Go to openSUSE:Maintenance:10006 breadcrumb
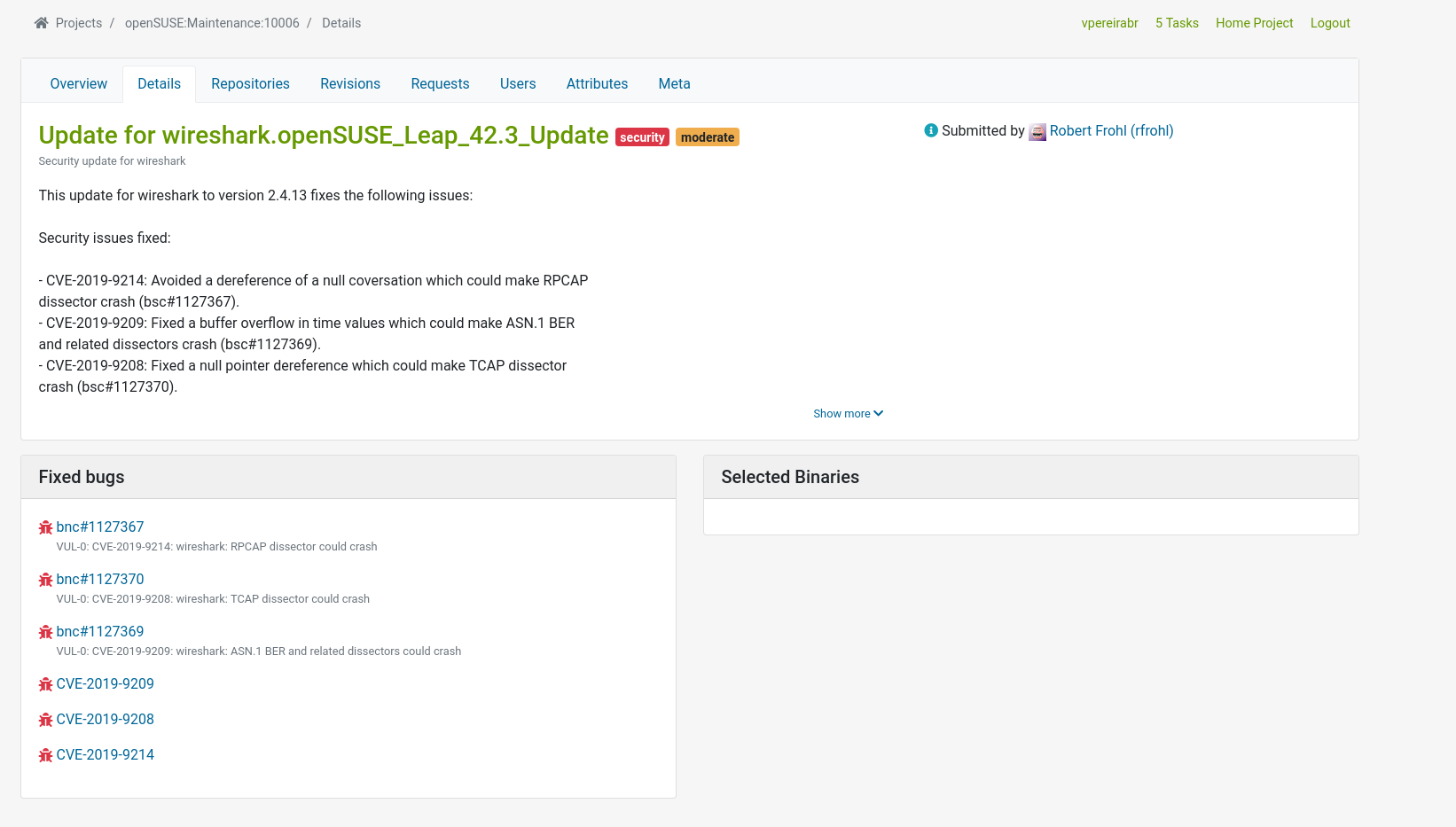The width and height of the screenshot is (1456, 827). click(x=213, y=22)
